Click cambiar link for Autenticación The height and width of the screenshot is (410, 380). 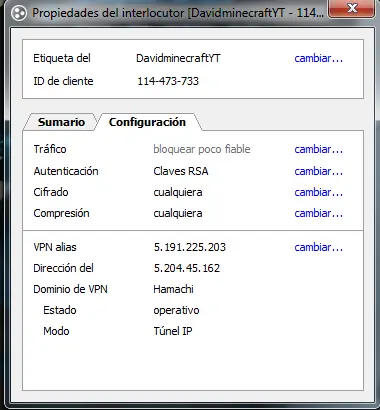coord(318,171)
